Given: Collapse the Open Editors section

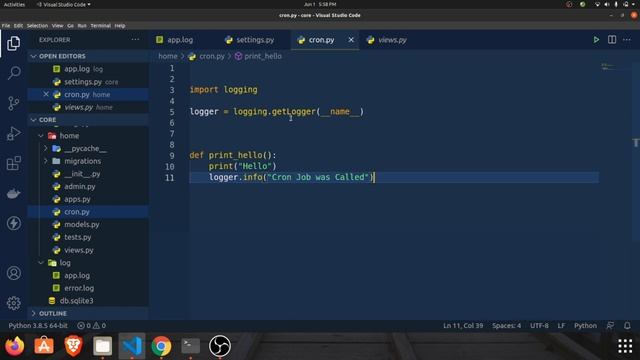Looking at the screenshot, I should pos(33,56).
